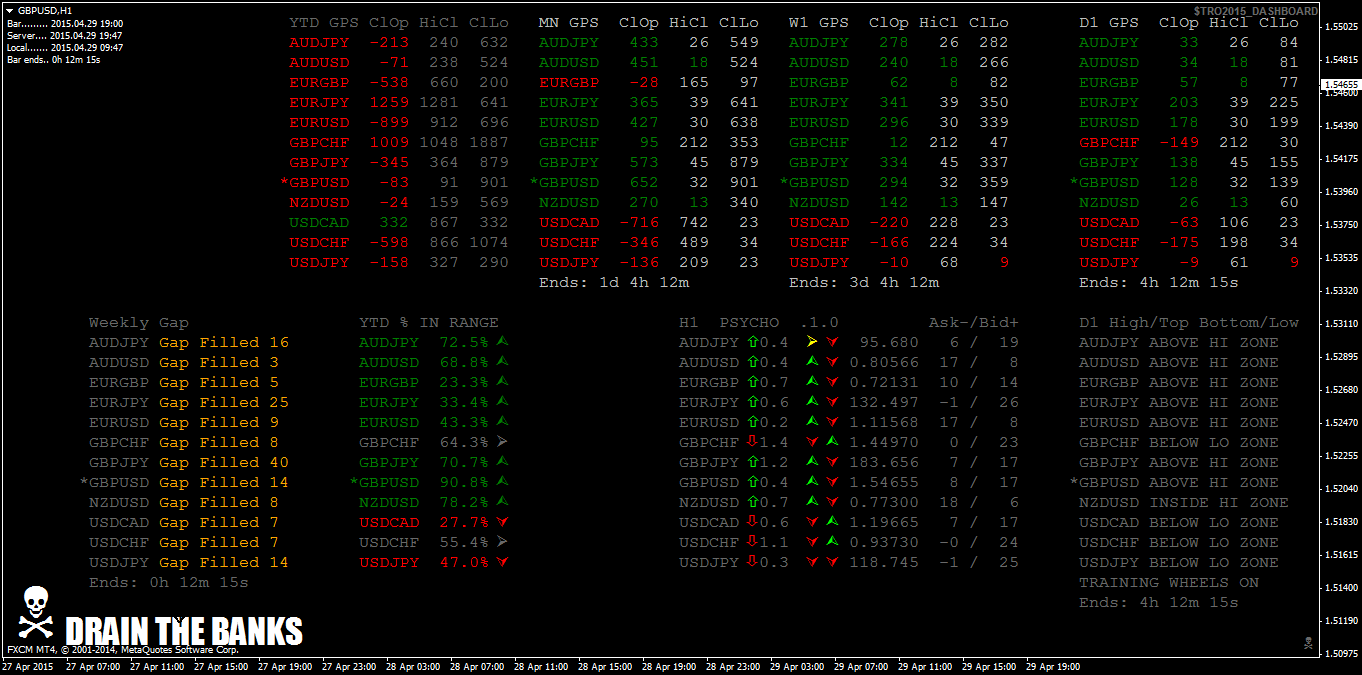Click 'EURJPY Gap Filled 25' row
Screen dimensions: 1362x675
click(x=189, y=402)
